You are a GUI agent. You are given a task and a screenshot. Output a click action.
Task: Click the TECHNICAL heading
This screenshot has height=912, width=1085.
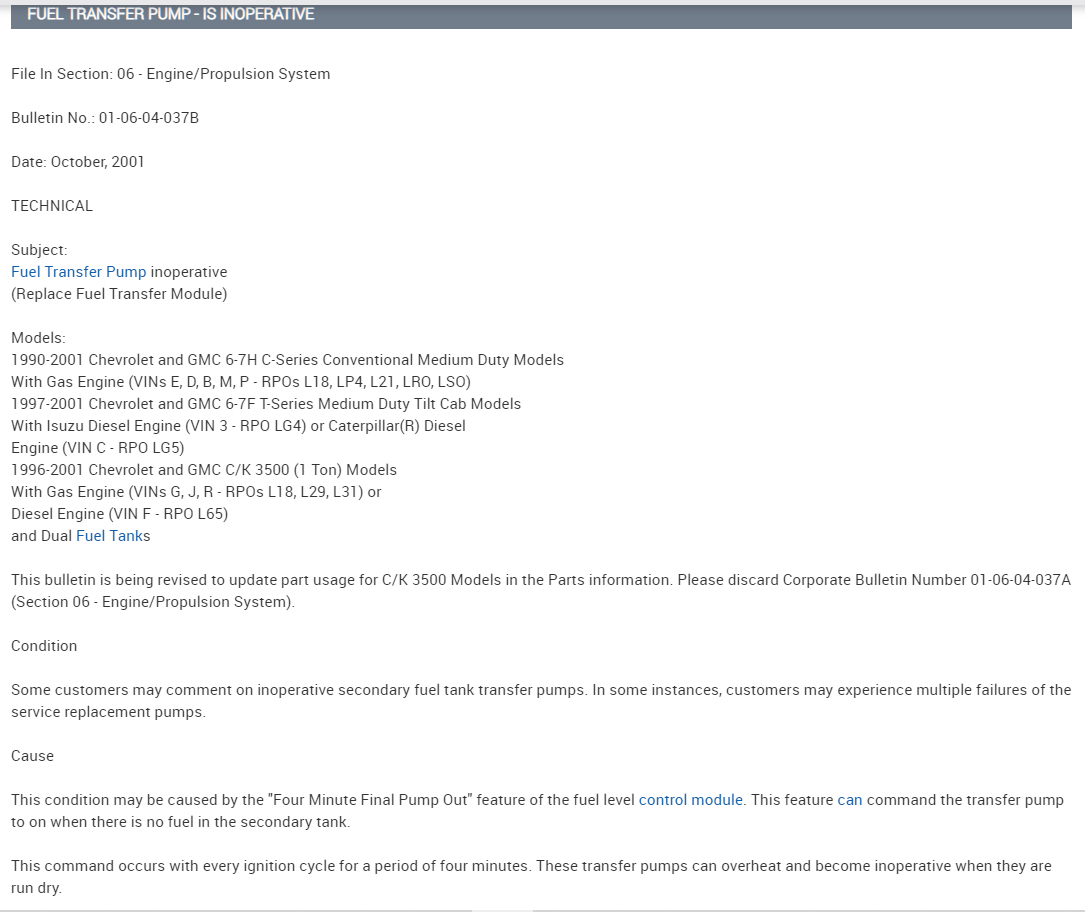click(x=52, y=206)
